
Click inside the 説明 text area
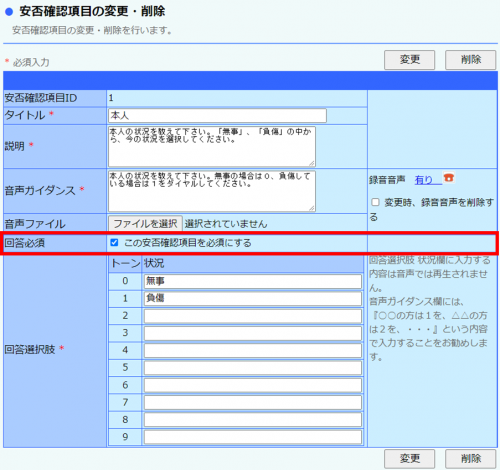point(212,146)
